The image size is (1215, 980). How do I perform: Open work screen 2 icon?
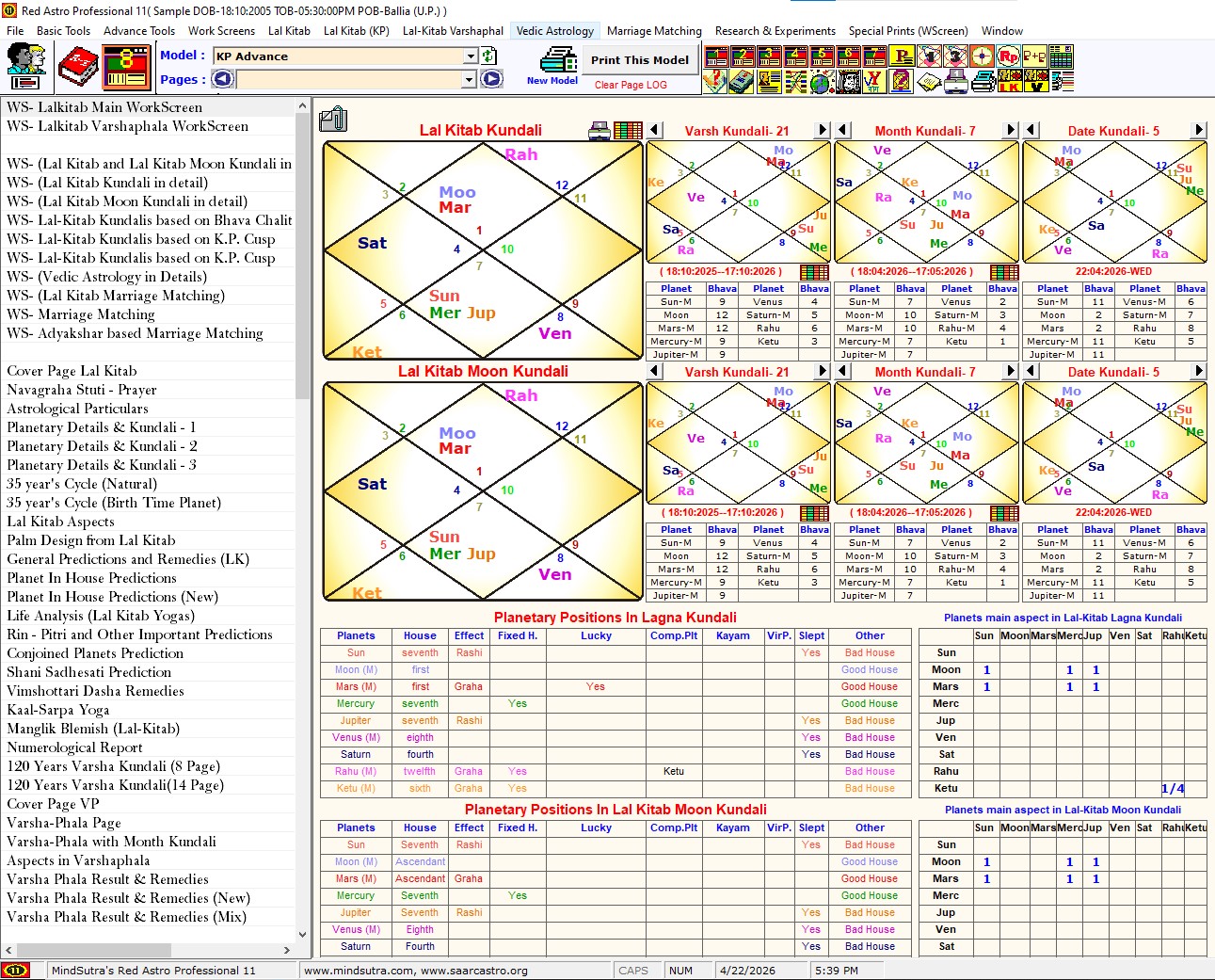click(743, 56)
